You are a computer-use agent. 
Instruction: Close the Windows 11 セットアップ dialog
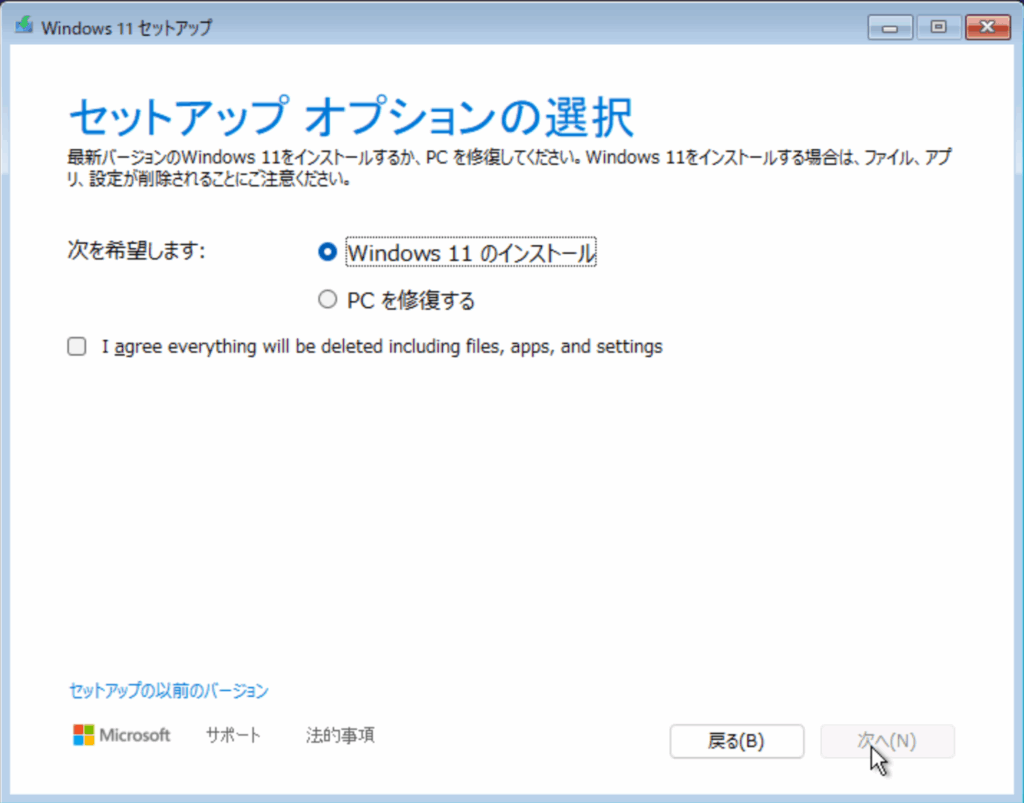click(x=986, y=27)
